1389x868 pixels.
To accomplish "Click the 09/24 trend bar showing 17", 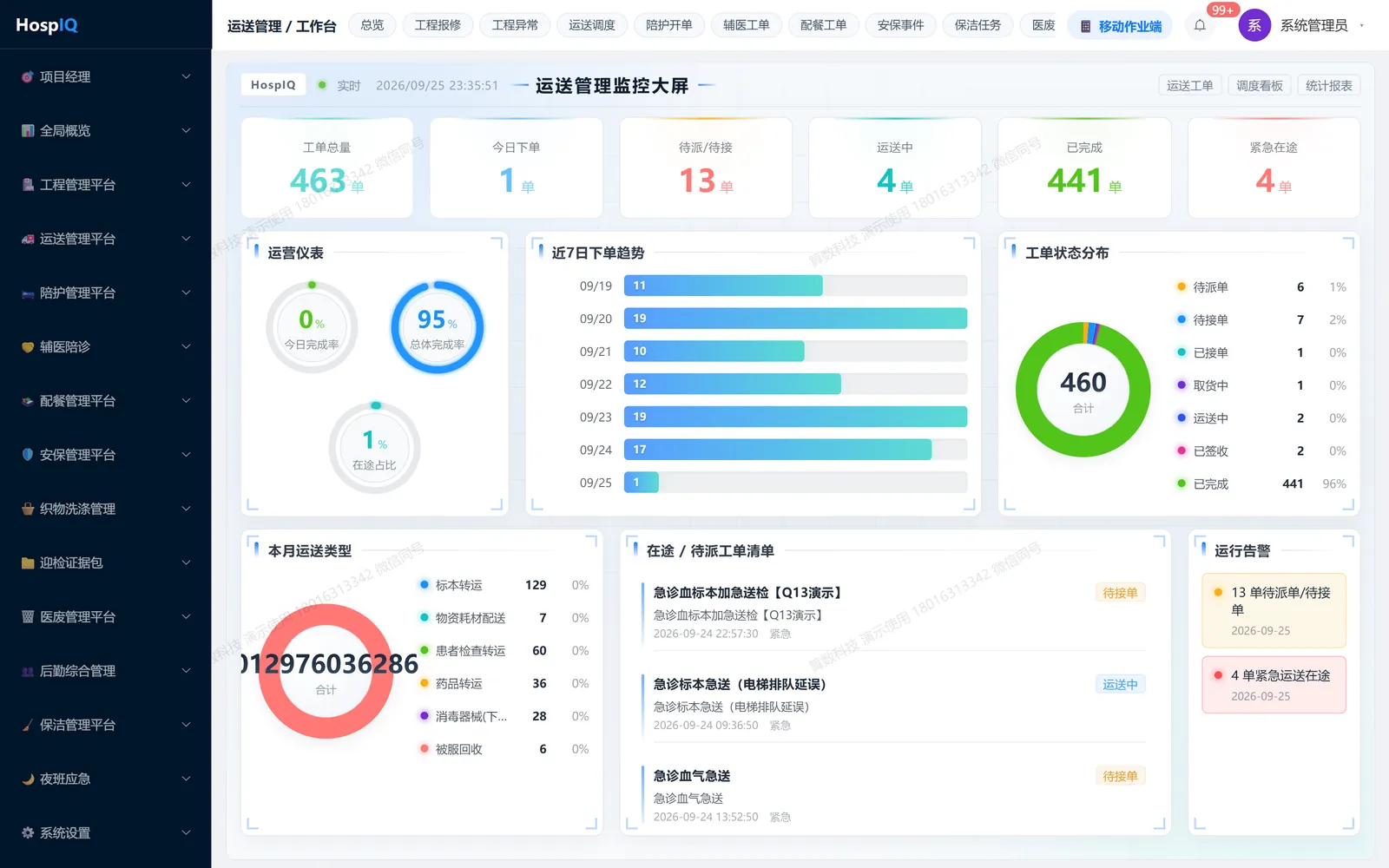I will (x=778, y=450).
